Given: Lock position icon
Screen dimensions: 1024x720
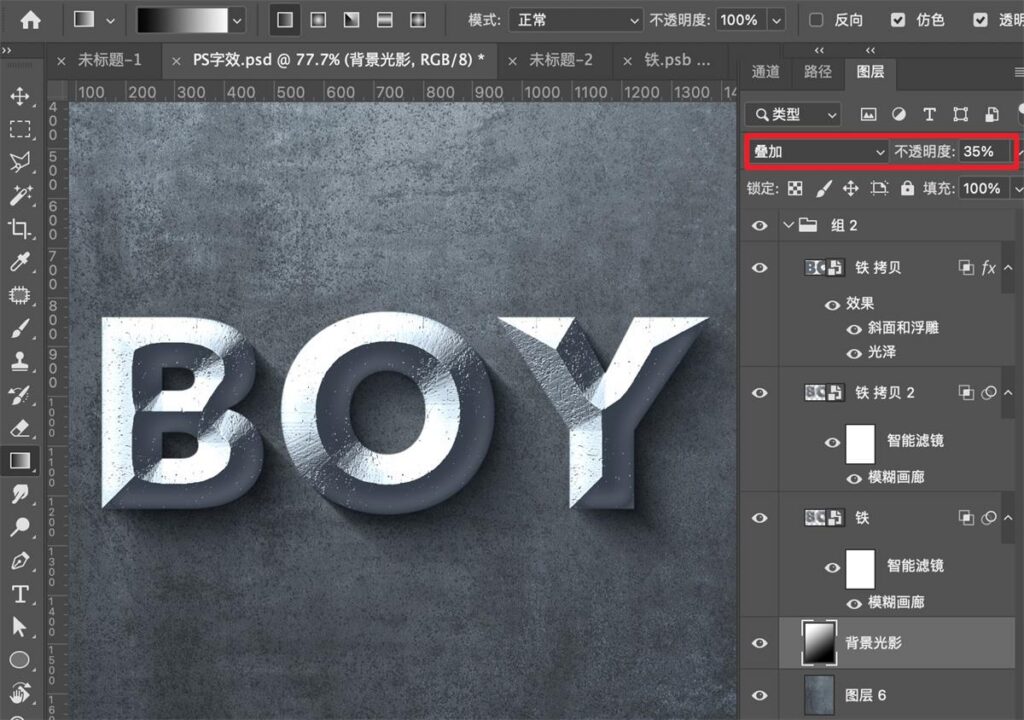Looking at the screenshot, I should (850, 189).
